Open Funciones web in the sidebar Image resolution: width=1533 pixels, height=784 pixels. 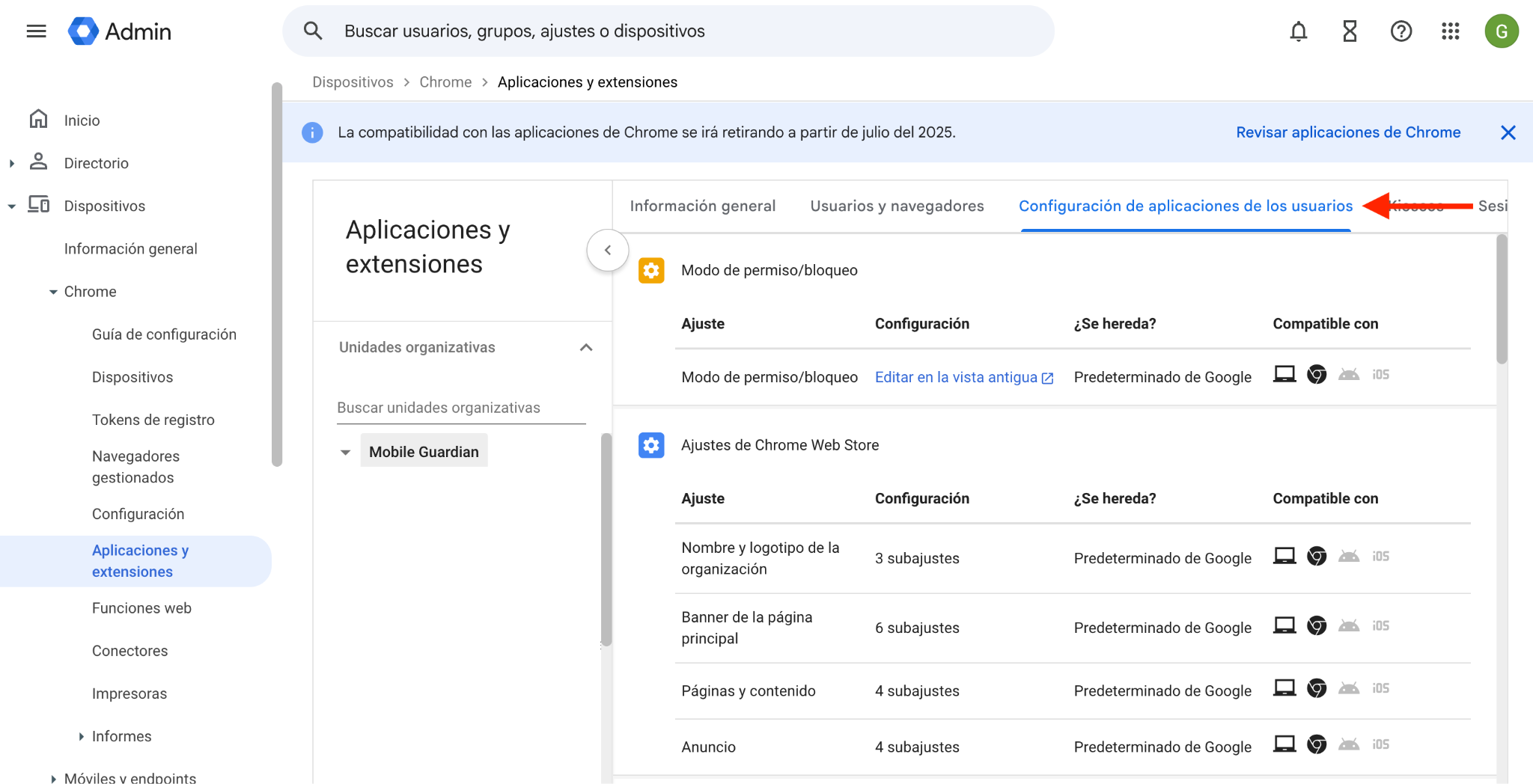pyautogui.click(x=141, y=608)
